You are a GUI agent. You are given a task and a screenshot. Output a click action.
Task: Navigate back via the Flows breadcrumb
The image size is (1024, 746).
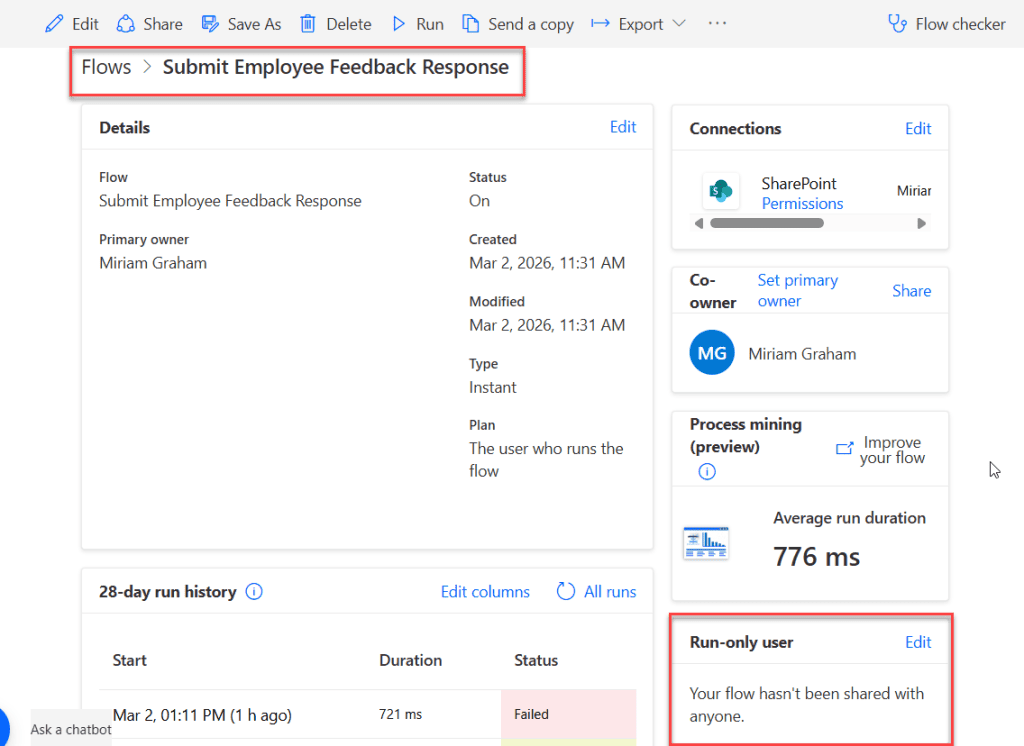click(106, 67)
